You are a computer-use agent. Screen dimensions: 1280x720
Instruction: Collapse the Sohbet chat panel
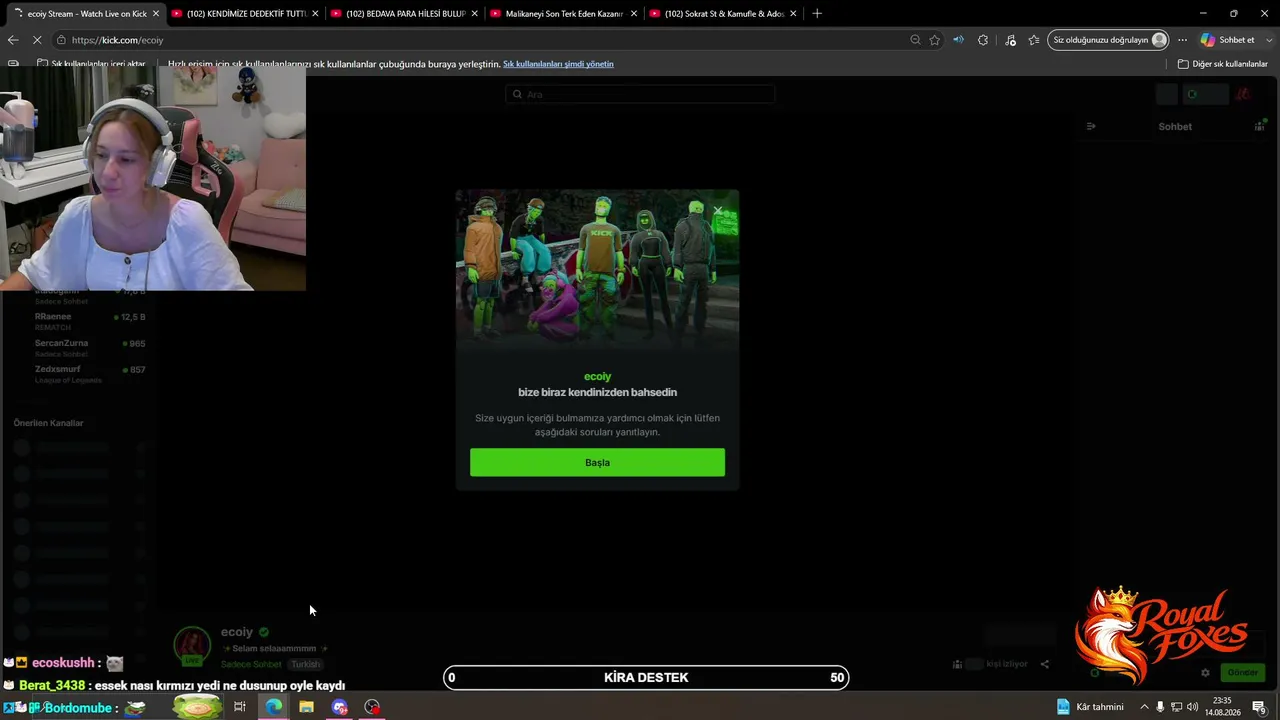(1091, 126)
